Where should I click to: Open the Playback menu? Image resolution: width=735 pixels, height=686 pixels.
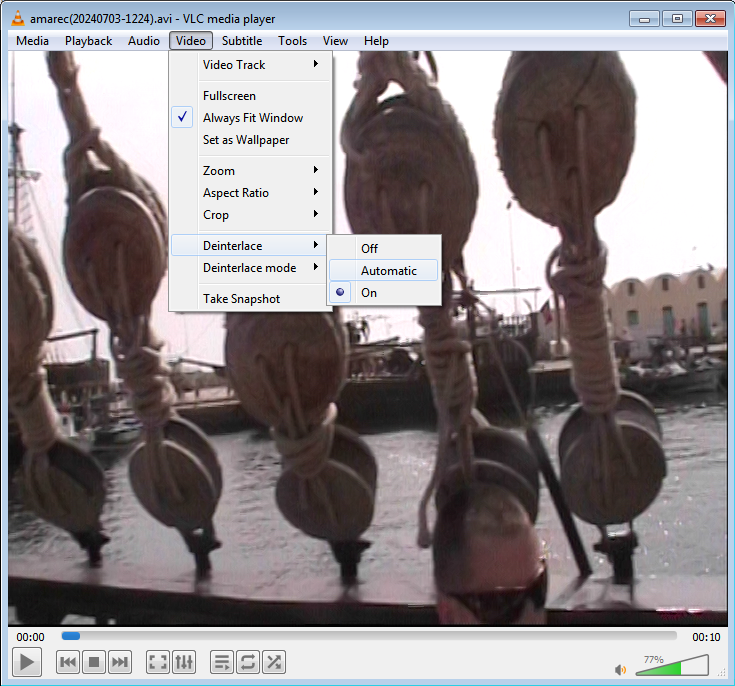[x=89, y=41]
